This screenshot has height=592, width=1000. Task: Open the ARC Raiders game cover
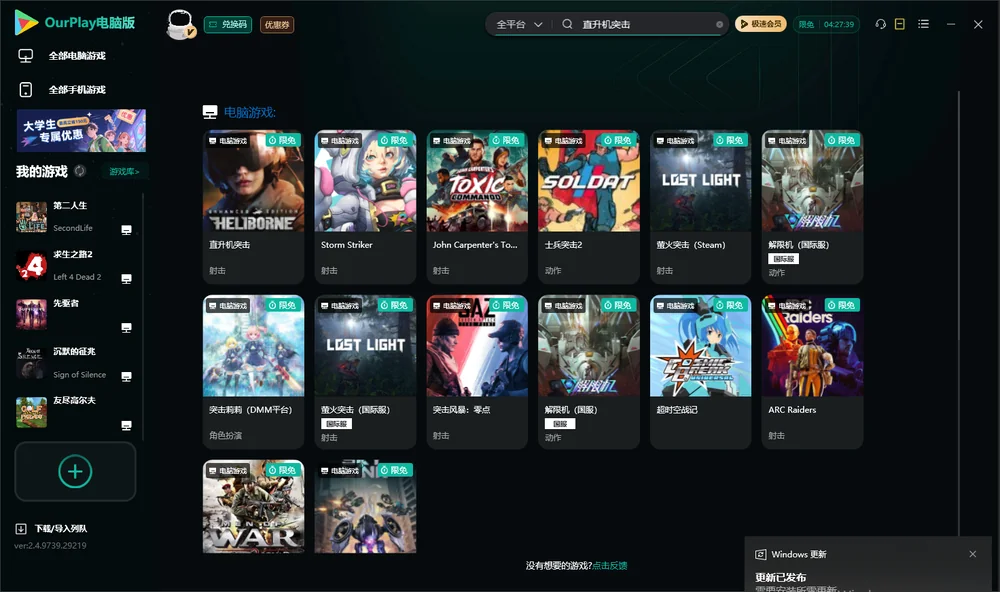click(812, 346)
